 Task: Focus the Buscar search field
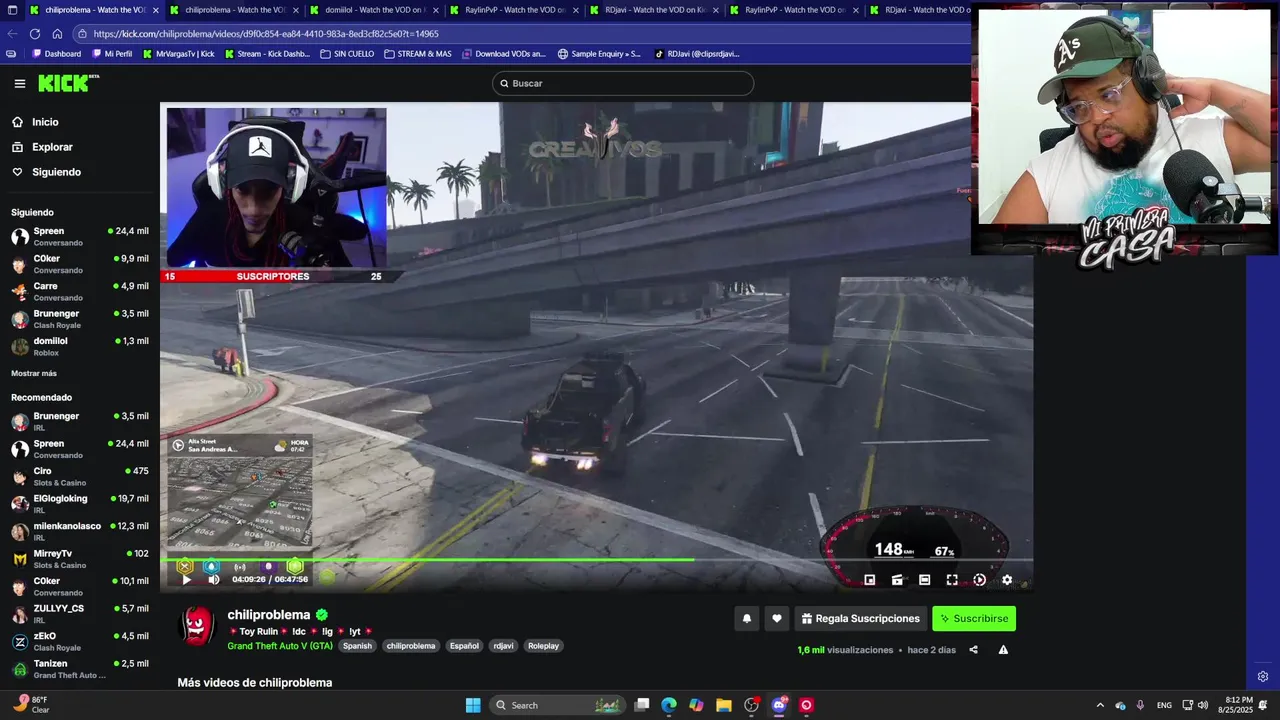[x=623, y=83]
